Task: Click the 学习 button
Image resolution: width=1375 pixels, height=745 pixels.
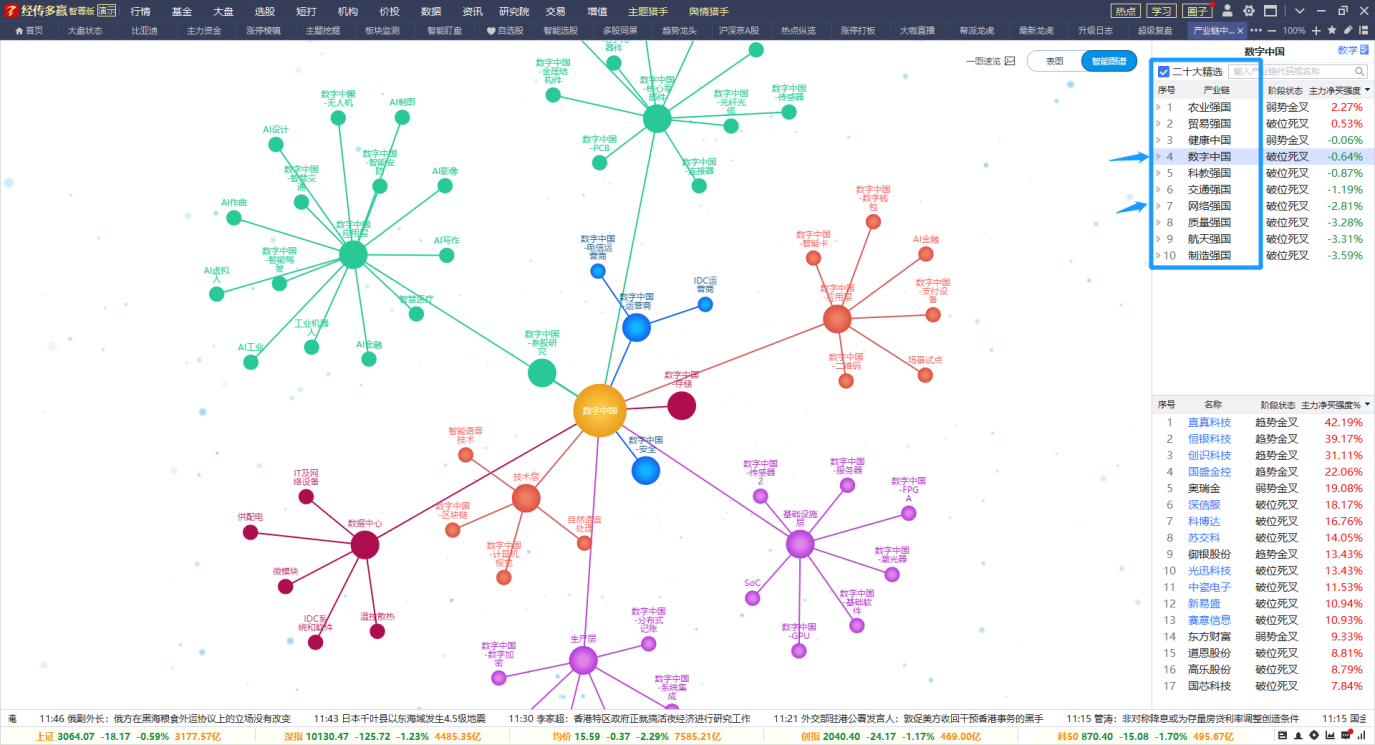Action: click(1161, 11)
